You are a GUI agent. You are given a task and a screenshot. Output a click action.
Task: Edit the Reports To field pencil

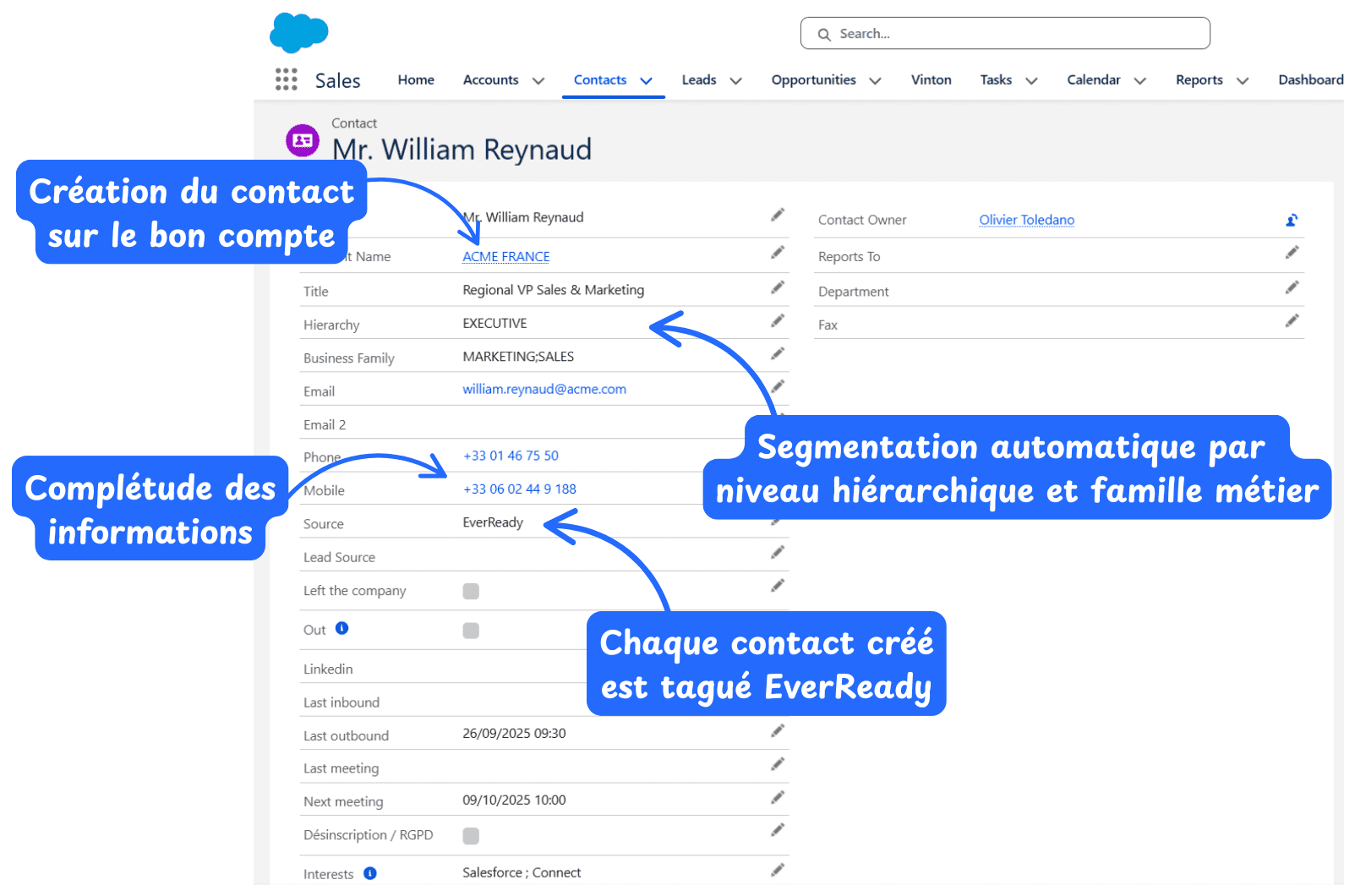point(1292,253)
